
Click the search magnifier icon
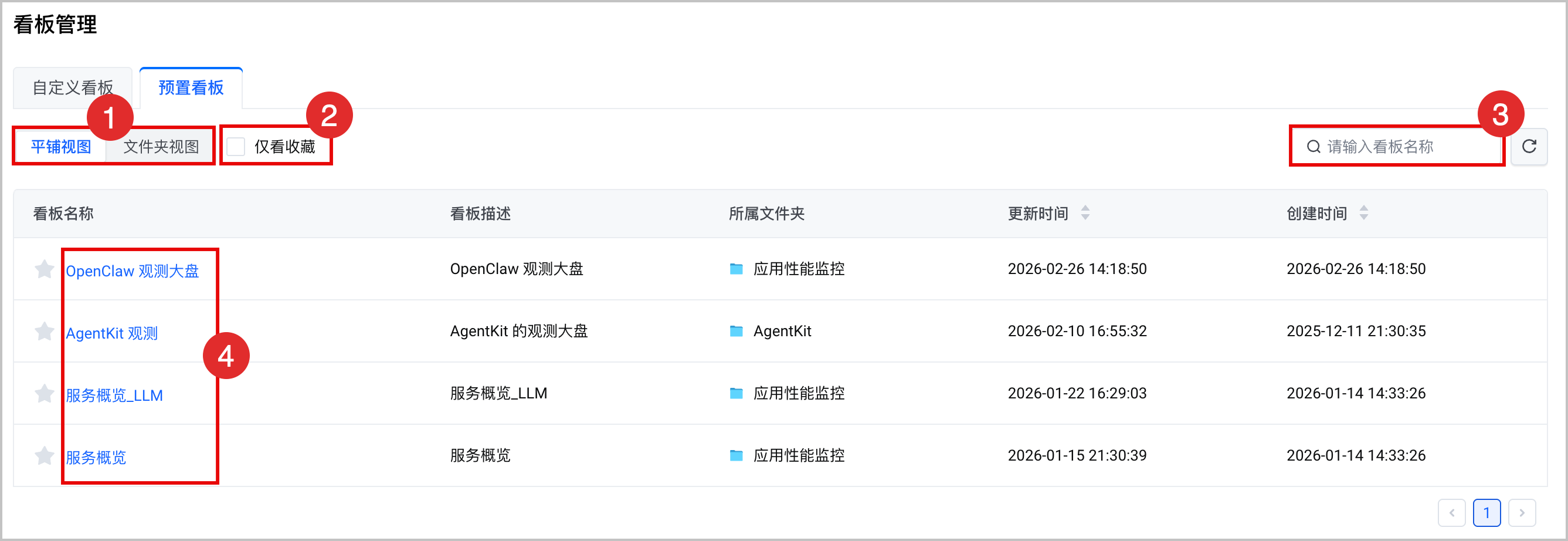tap(1314, 146)
